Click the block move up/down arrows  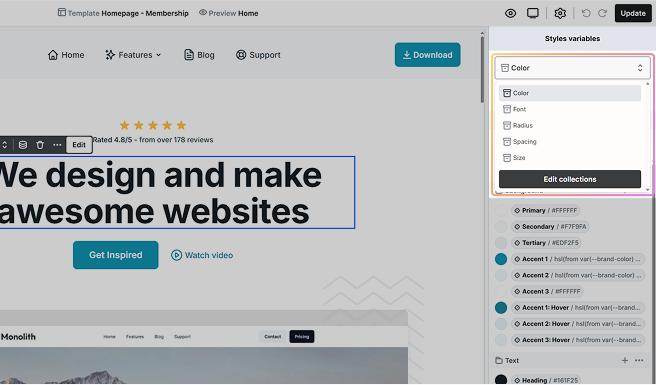(5, 145)
